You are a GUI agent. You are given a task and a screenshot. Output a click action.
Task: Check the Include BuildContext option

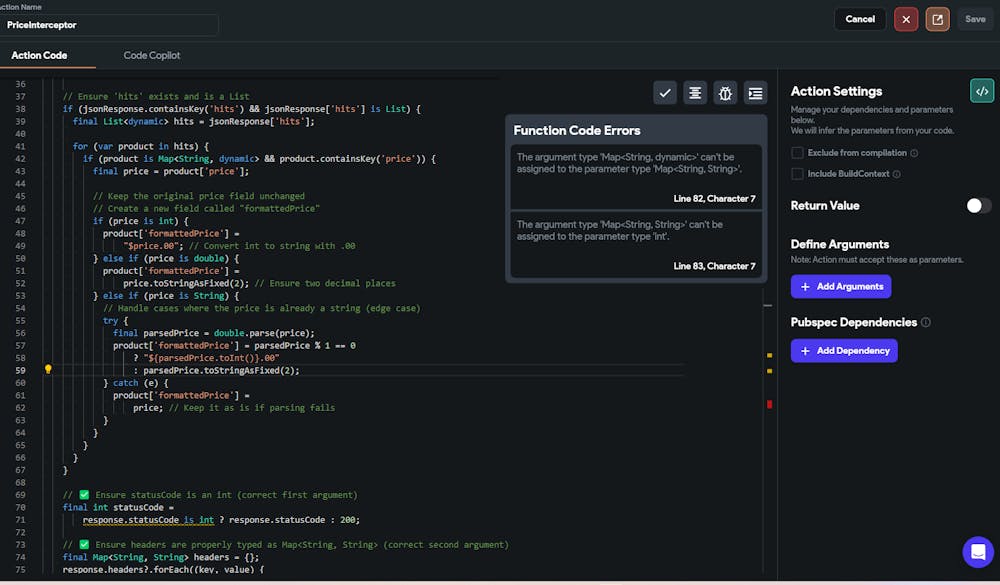(x=797, y=174)
